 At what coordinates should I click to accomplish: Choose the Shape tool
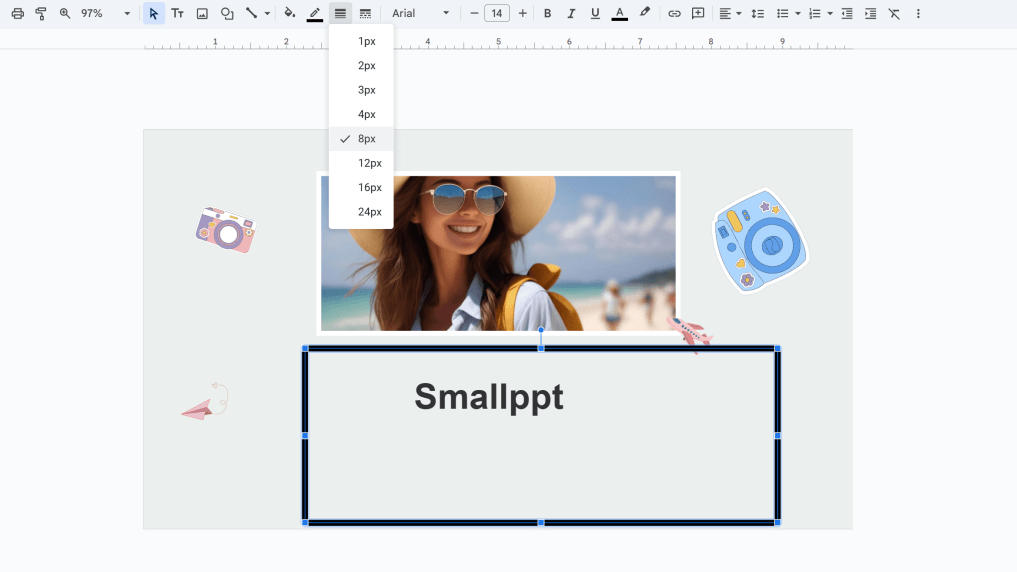click(x=227, y=13)
